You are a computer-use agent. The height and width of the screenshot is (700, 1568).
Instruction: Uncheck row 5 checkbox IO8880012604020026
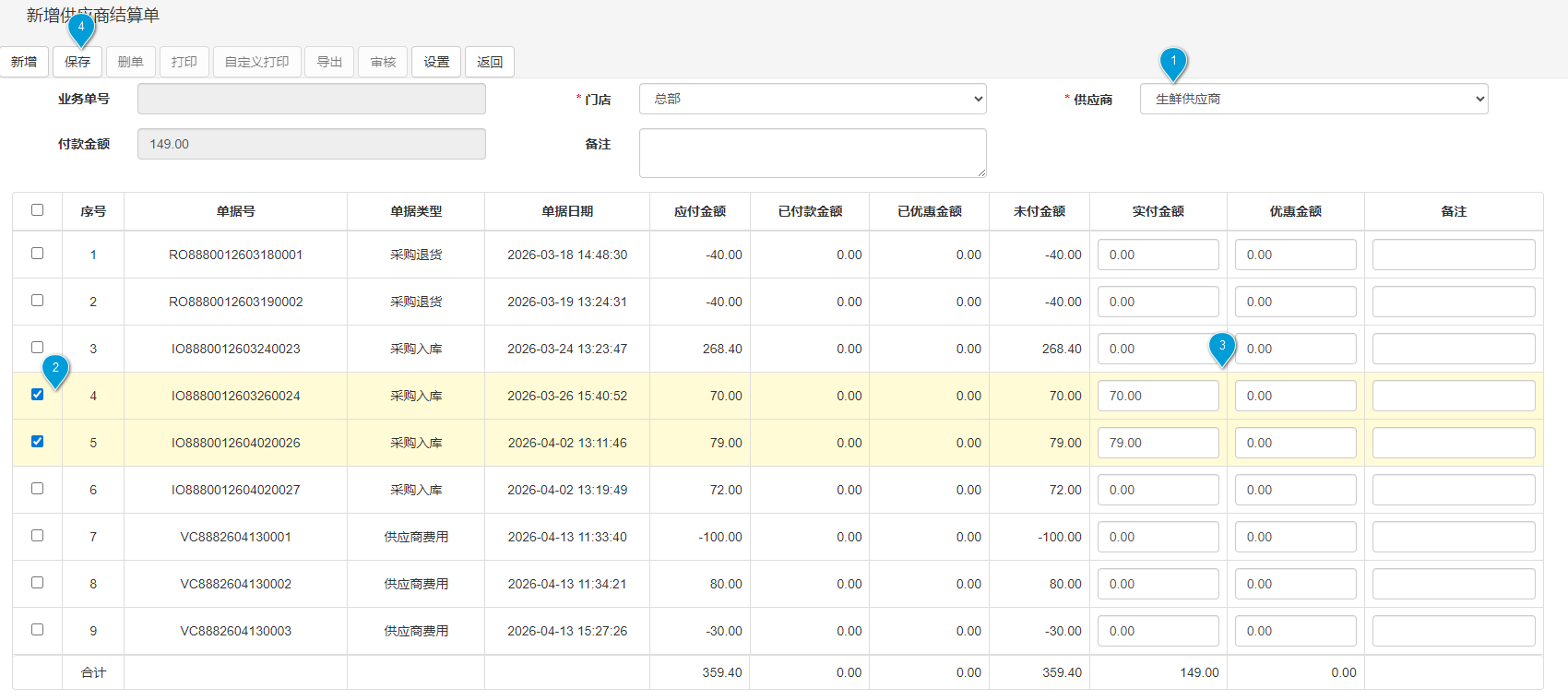38,442
